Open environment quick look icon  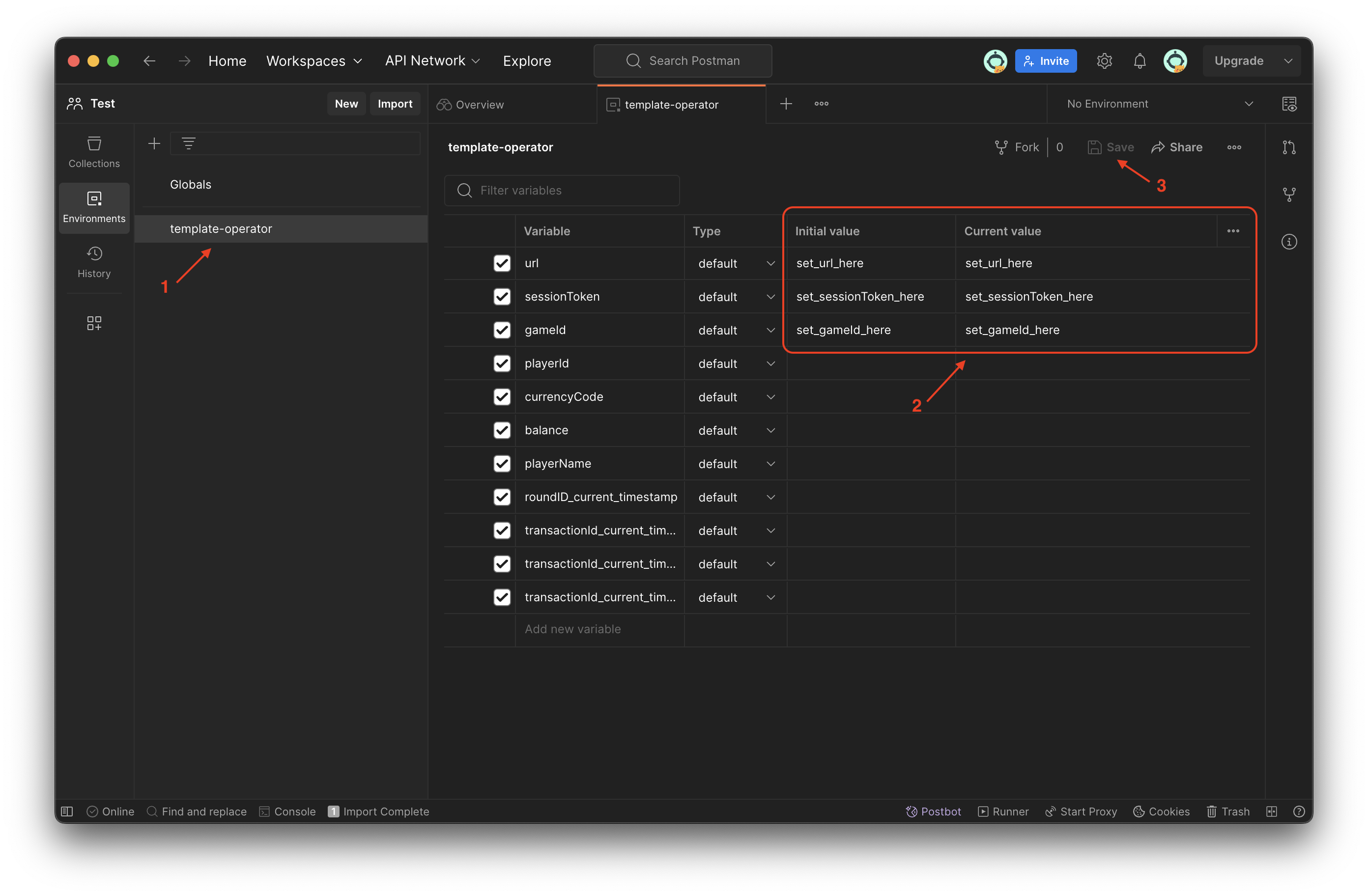[x=1289, y=104]
